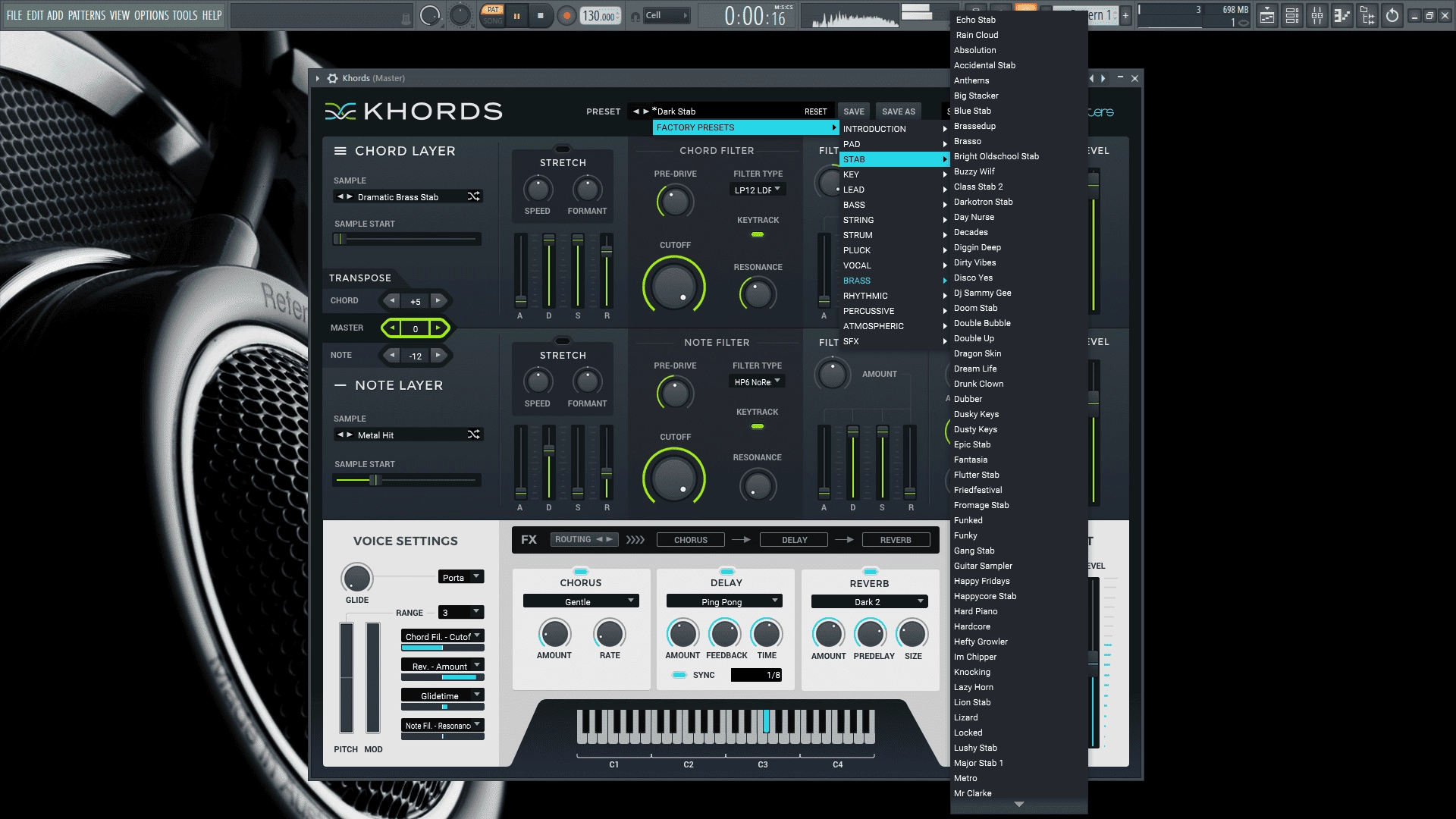The width and height of the screenshot is (1456, 819).
Task: Open the Chord Layer hamburger menu
Action: click(340, 151)
